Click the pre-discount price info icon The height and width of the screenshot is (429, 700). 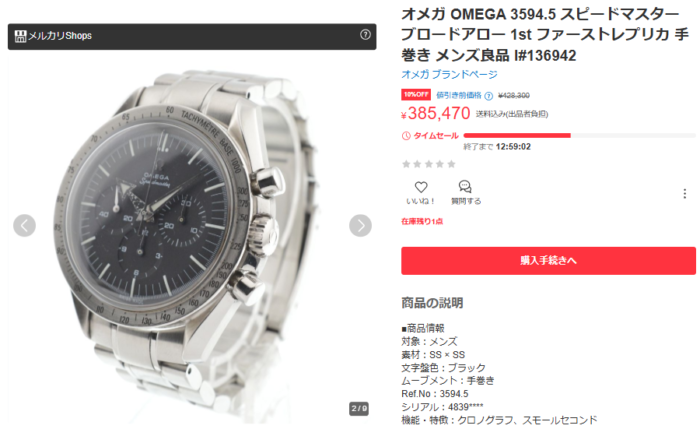489,96
